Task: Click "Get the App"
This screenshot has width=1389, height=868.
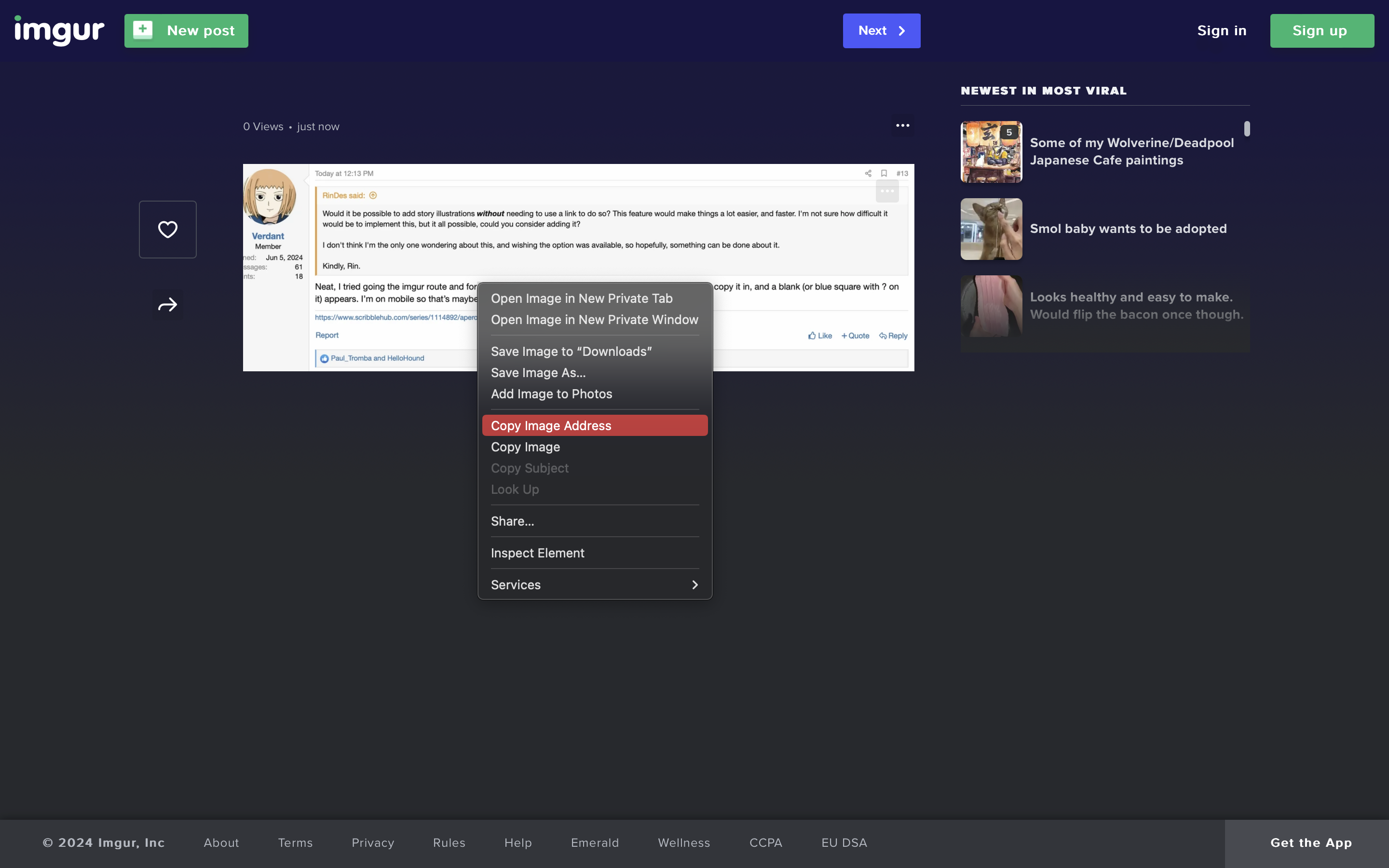Action: [1310, 842]
